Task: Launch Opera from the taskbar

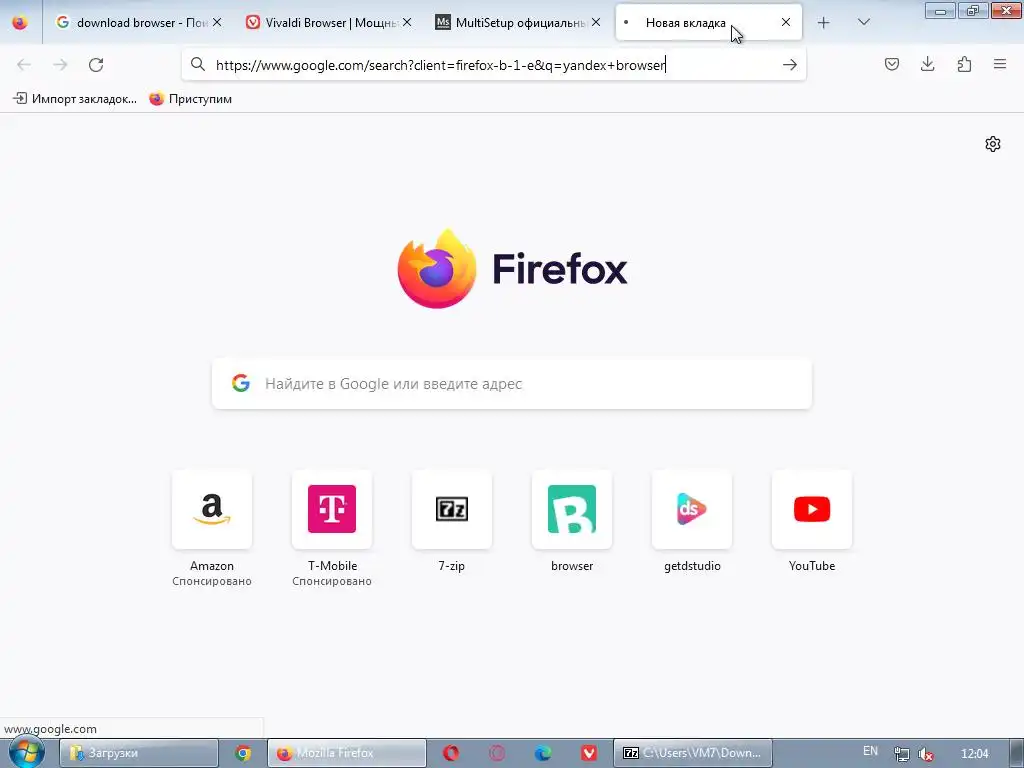Action: (451, 753)
